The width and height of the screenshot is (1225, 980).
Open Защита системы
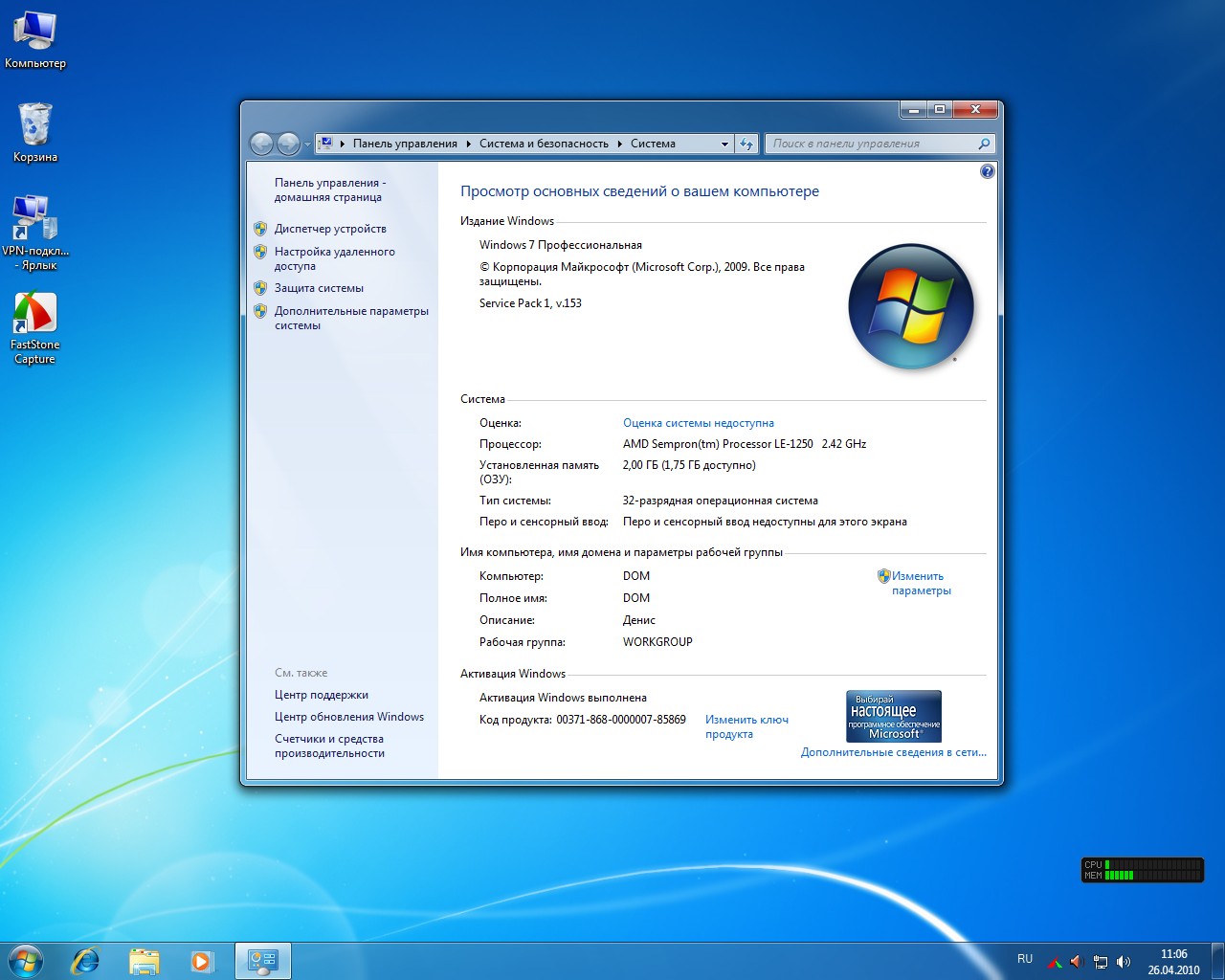coord(319,288)
